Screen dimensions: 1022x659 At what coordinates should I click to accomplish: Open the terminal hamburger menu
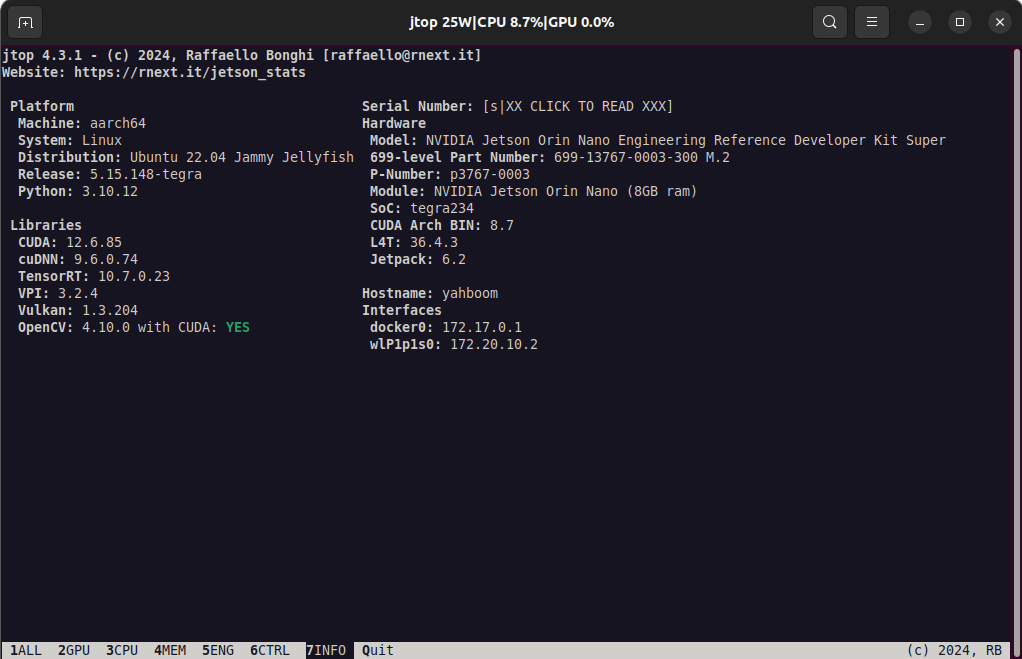(x=871, y=22)
